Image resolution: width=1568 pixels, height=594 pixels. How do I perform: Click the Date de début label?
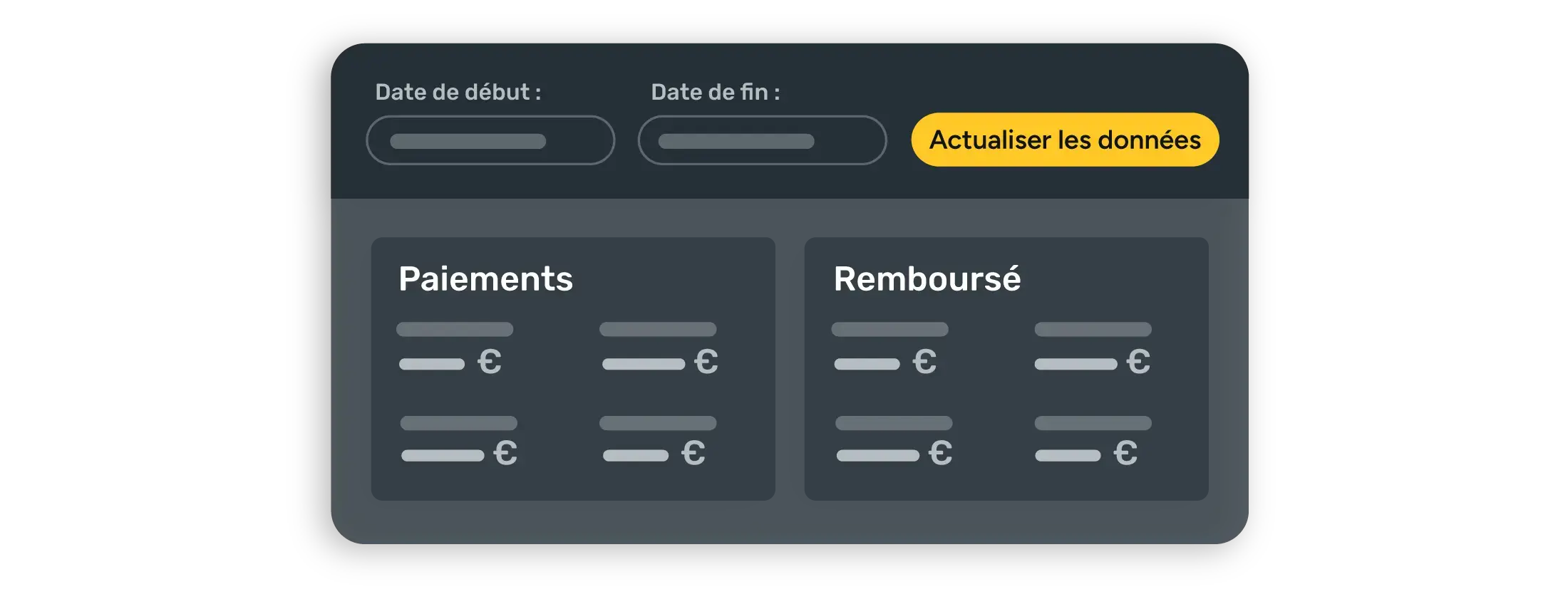pyautogui.click(x=458, y=92)
